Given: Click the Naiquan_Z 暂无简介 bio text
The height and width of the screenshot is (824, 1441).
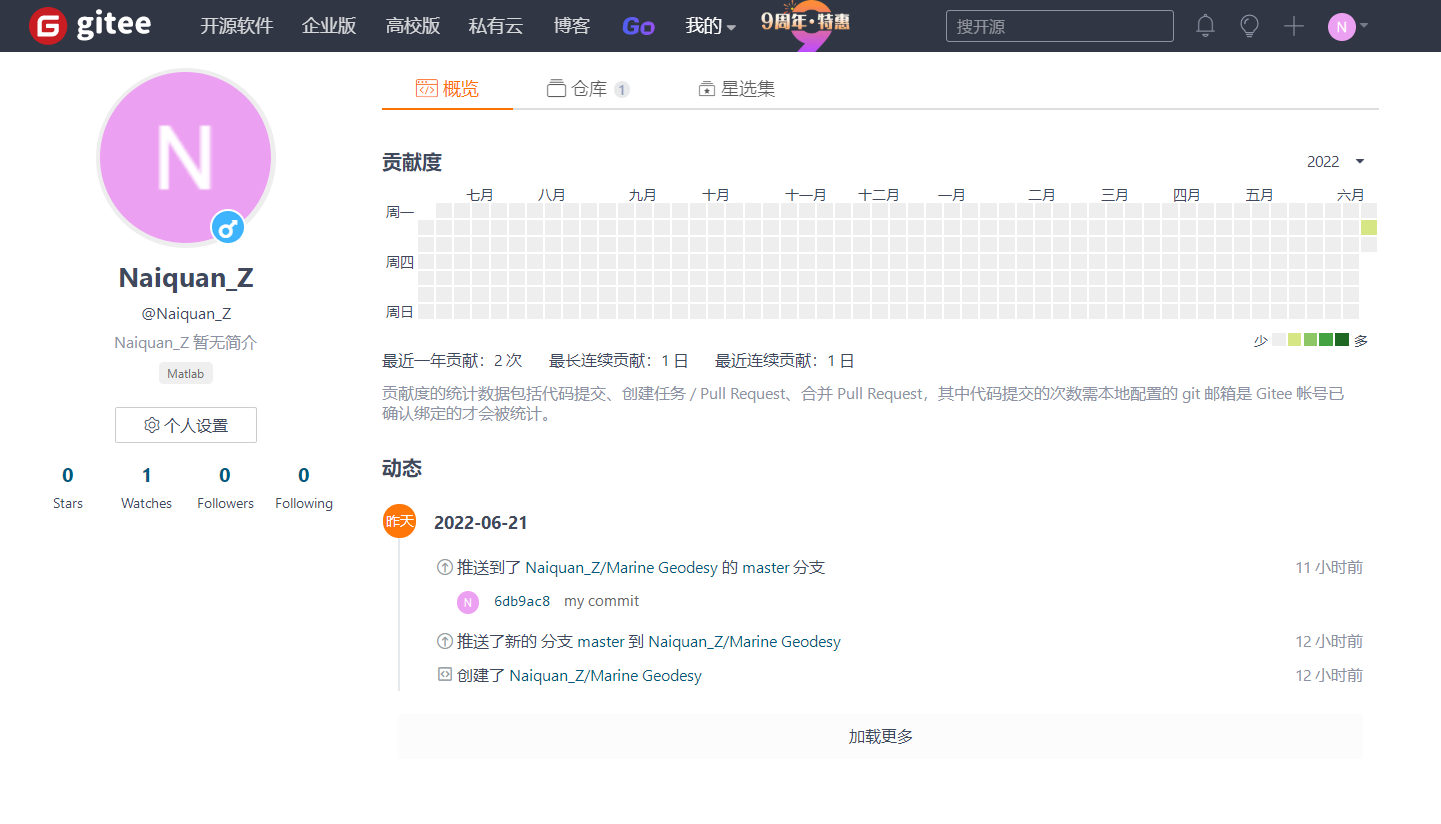Looking at the screenshot, I should [x=186, y=342].
